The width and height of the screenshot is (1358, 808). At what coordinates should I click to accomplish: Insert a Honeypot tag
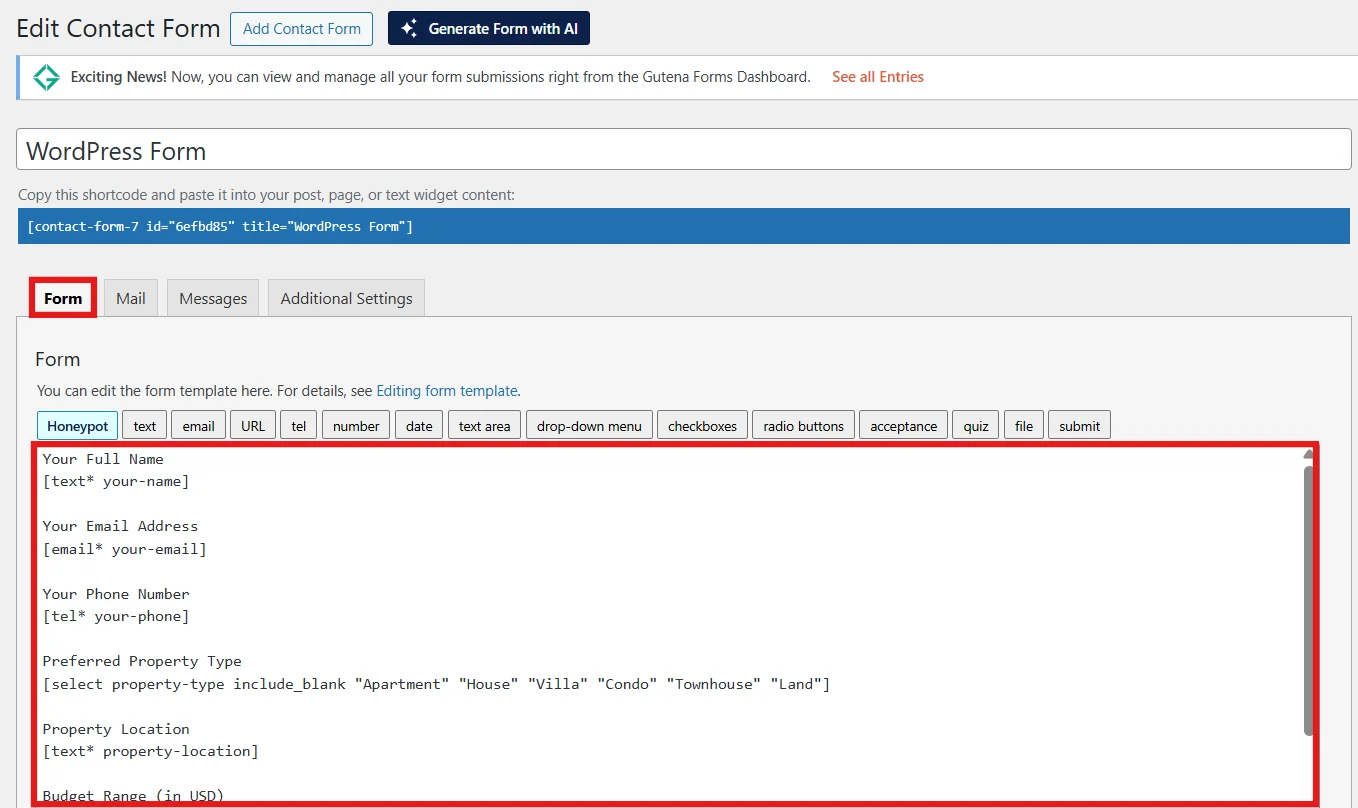point(78,426)
